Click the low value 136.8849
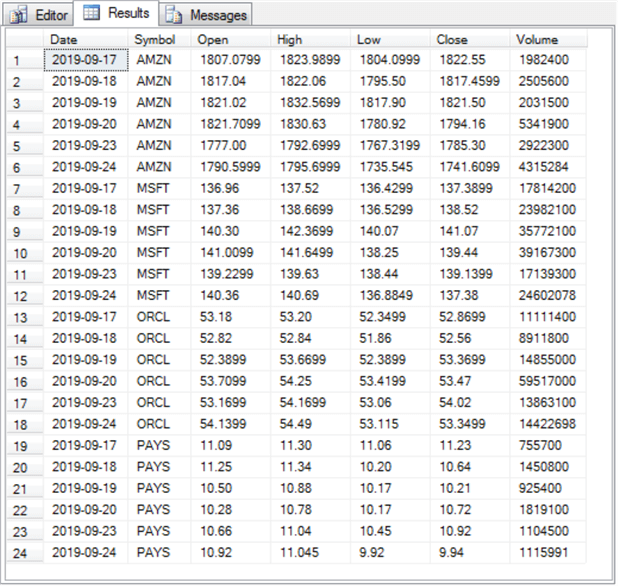Image resolution: width=618 pixels, height=586 pixels. pyautogui.click(x=390, y=295)
